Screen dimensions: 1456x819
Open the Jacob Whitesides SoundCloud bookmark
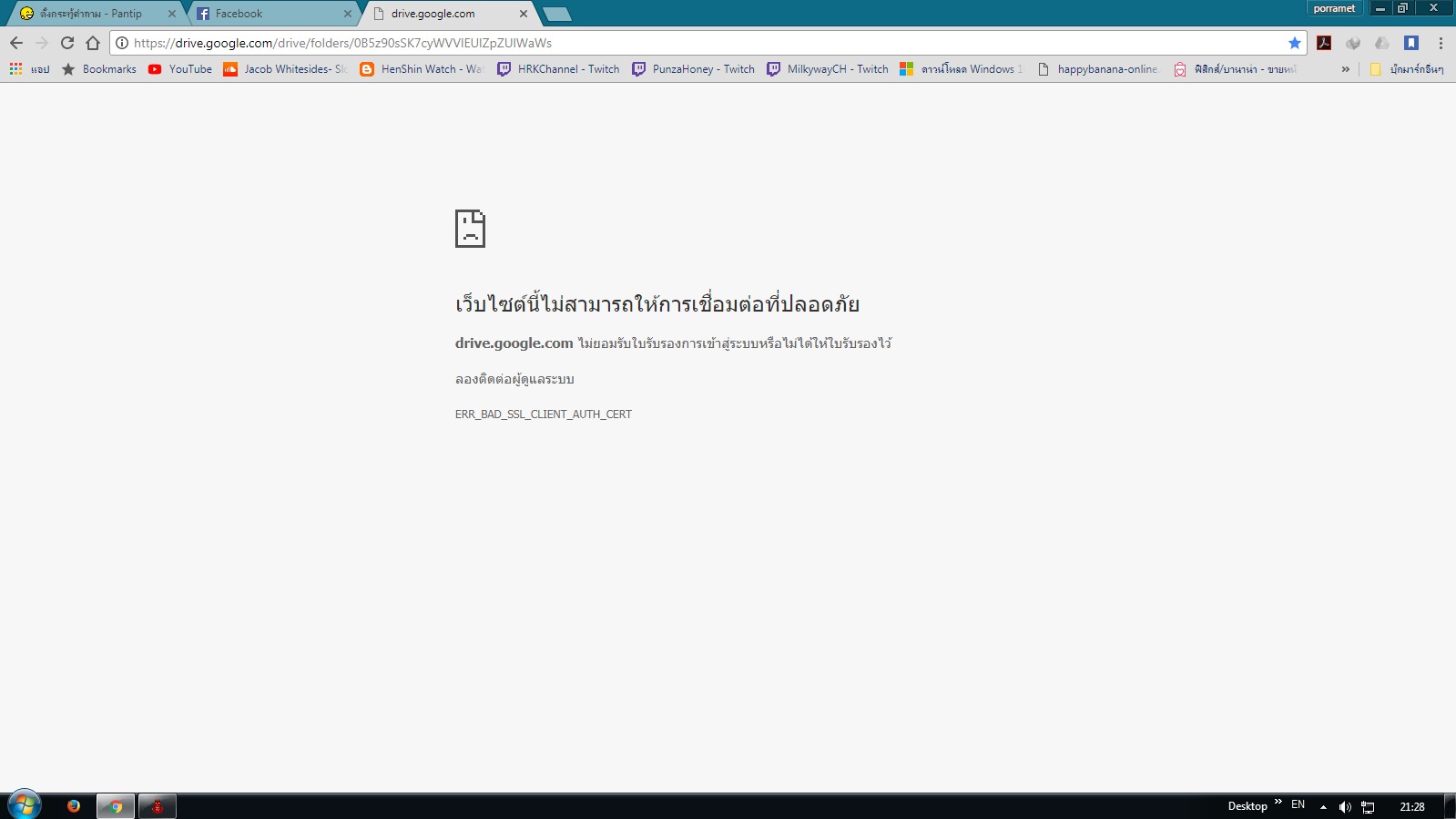(x=286, y=69)
